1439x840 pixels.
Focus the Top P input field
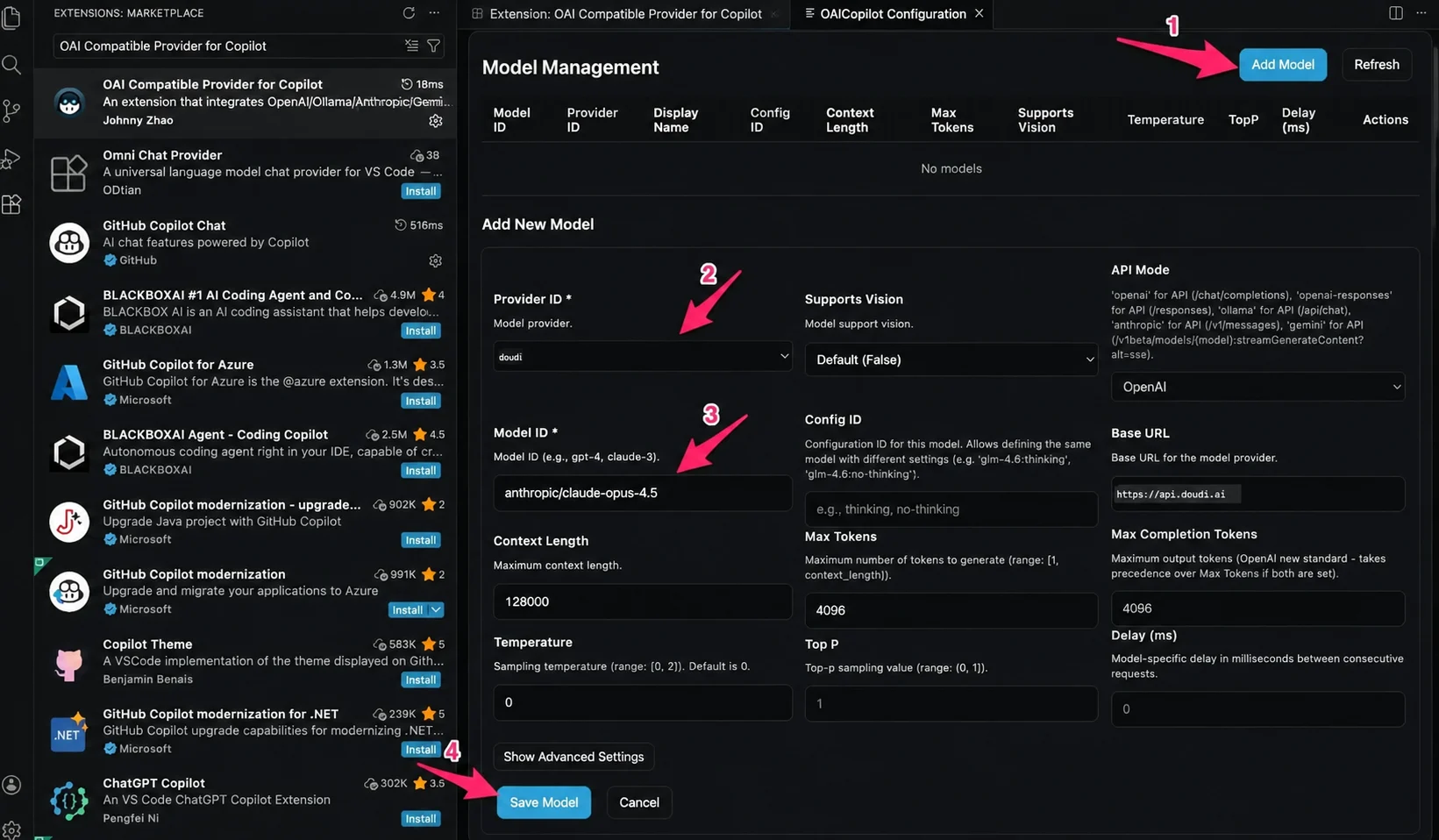(x=951, y=703)
